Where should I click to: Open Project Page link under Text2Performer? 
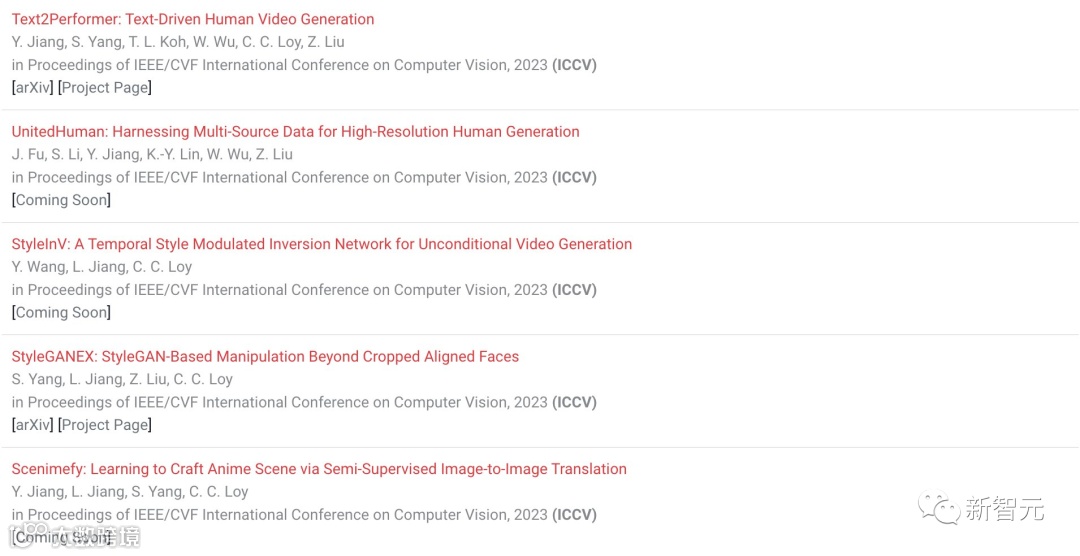pos(105,87)
